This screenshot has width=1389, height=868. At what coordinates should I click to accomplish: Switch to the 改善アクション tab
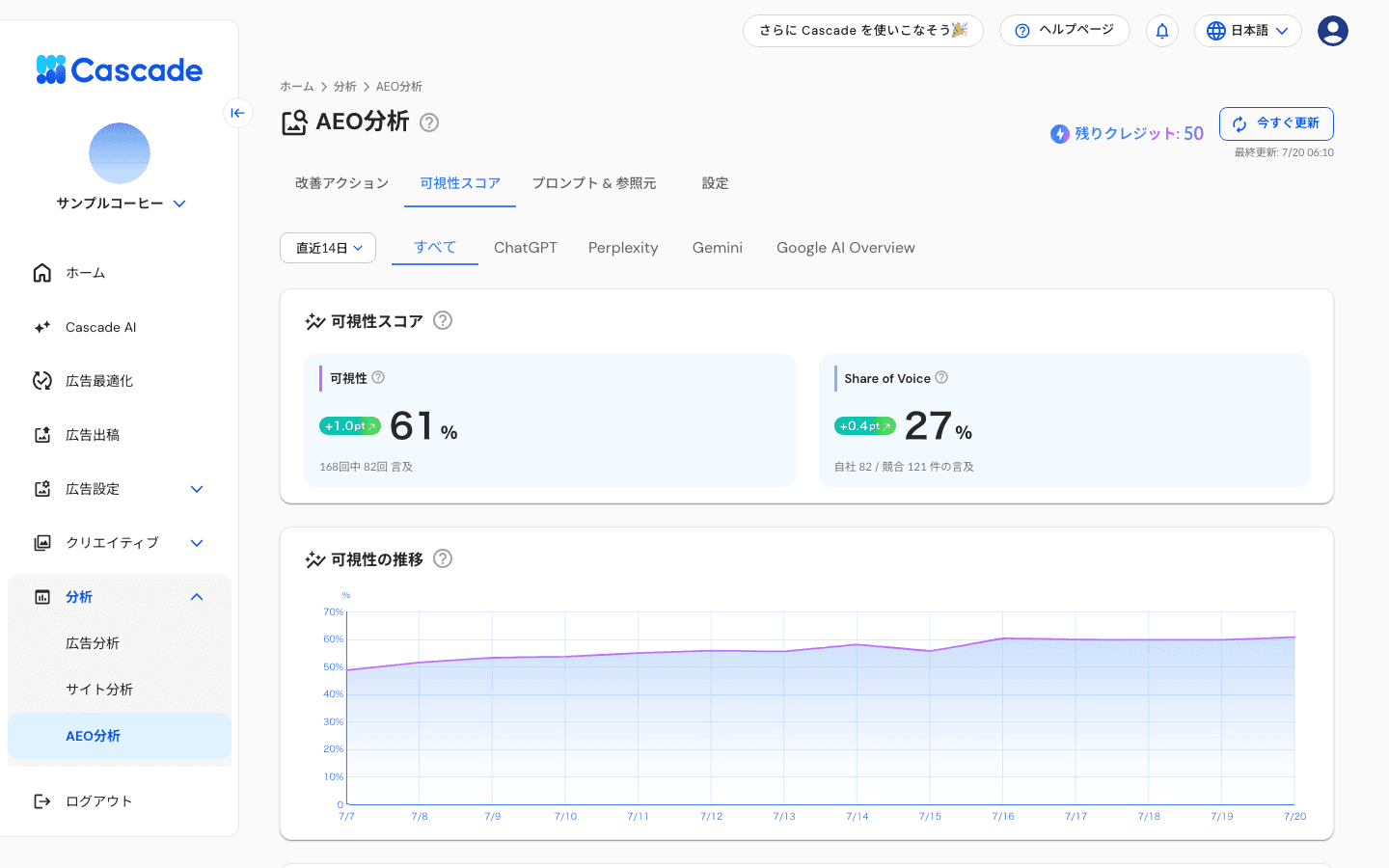[342, 183]
